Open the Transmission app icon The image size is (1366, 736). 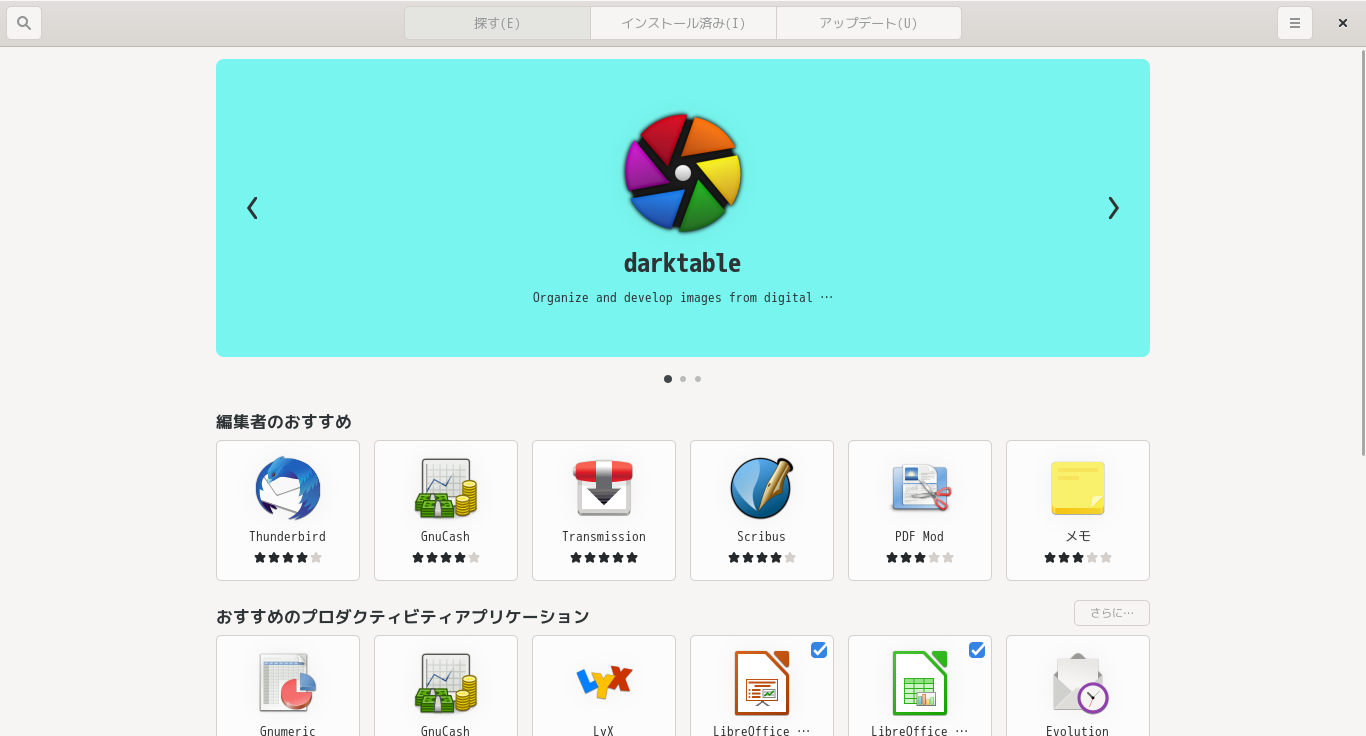604,487
